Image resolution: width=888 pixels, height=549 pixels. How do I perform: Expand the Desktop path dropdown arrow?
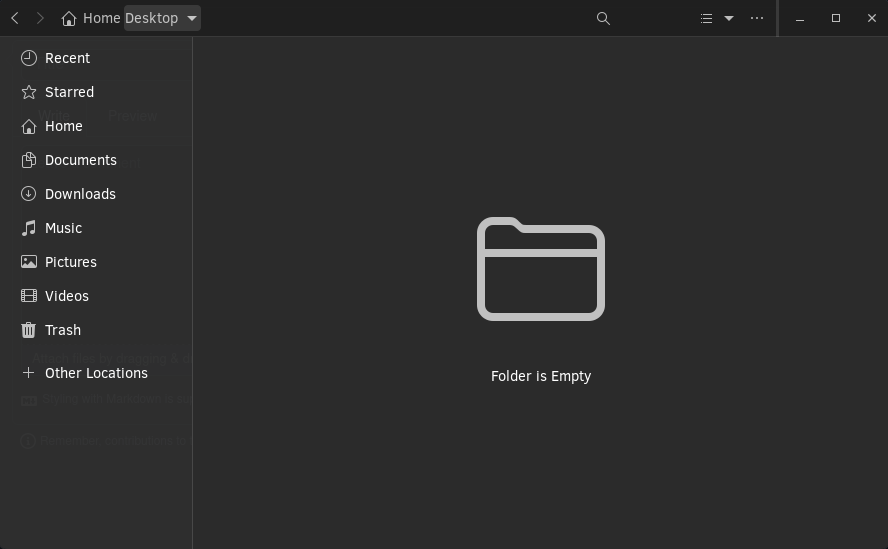pos(192,18)
